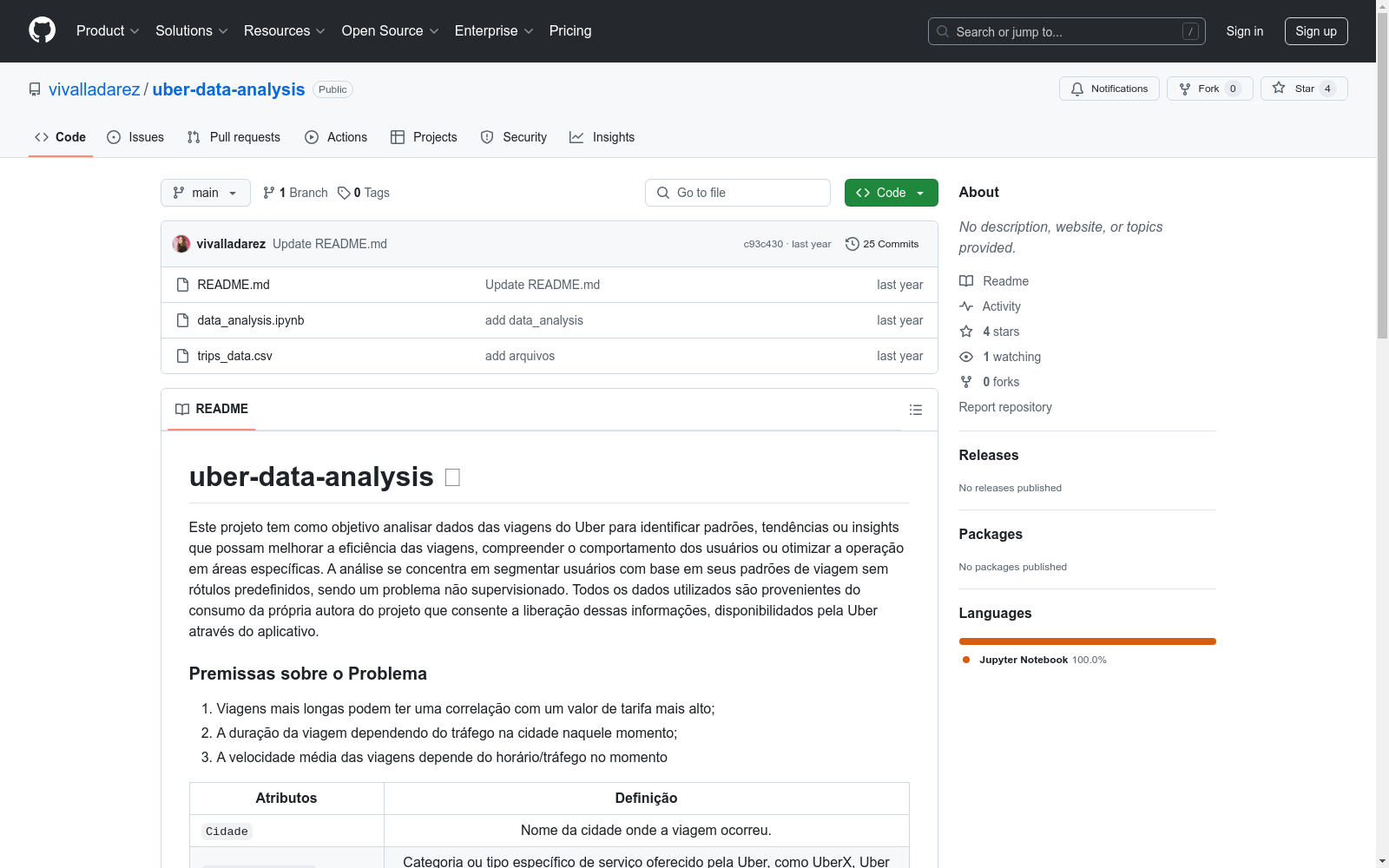Expand the Enterprise menu
Image resolution: width=1389 pixels, height=868 pixels.
(494, 31)
